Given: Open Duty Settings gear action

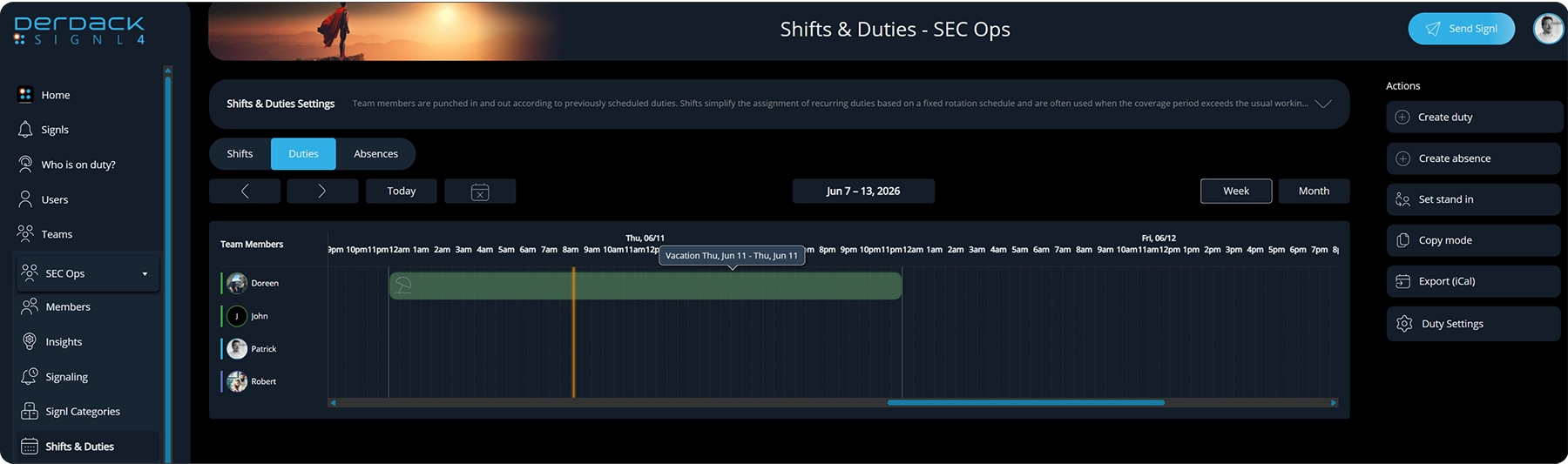Looking at the screenshot, I should [x=1472, y=324].
